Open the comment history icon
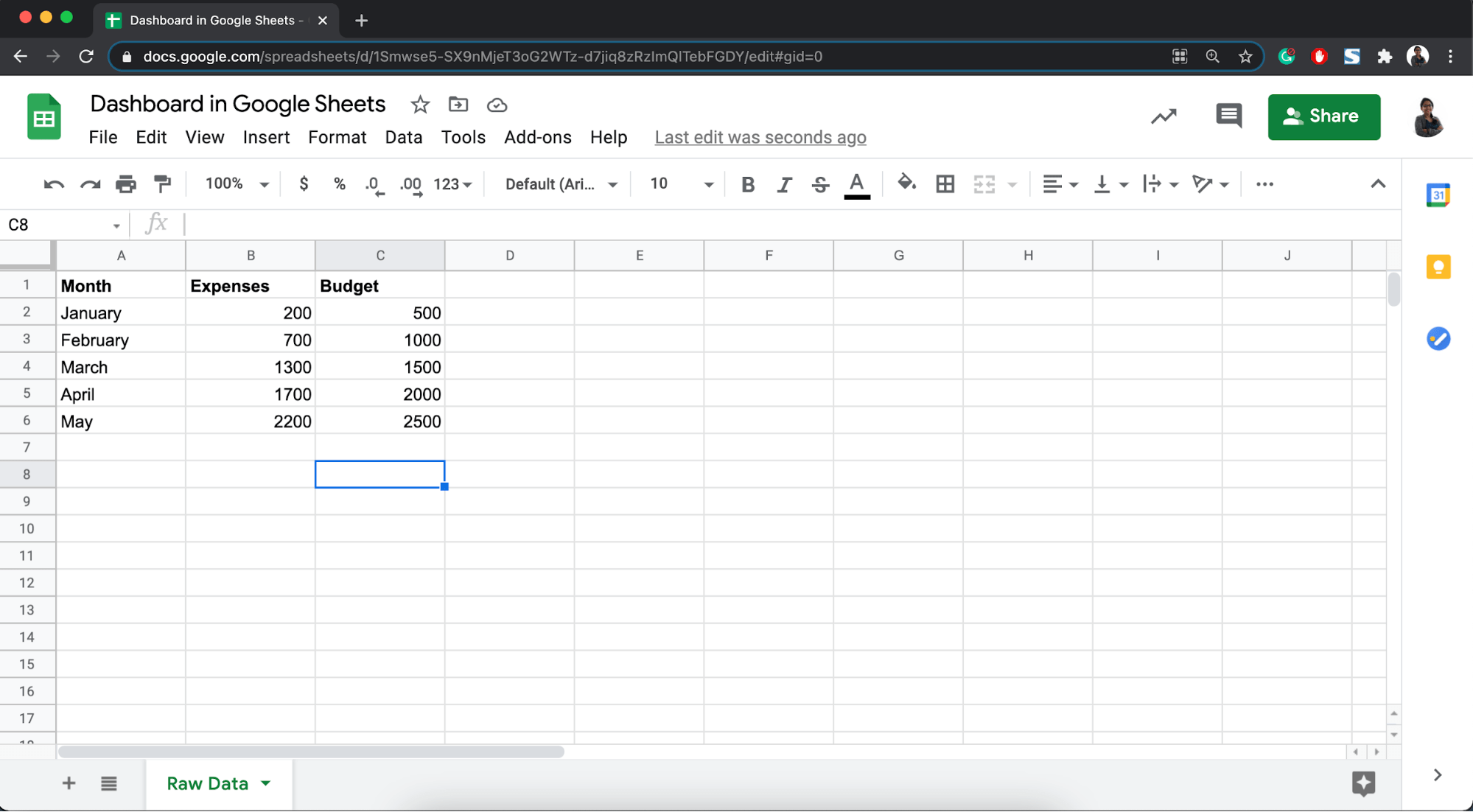Screen dimensions: 1473x812 [1228, 116]
